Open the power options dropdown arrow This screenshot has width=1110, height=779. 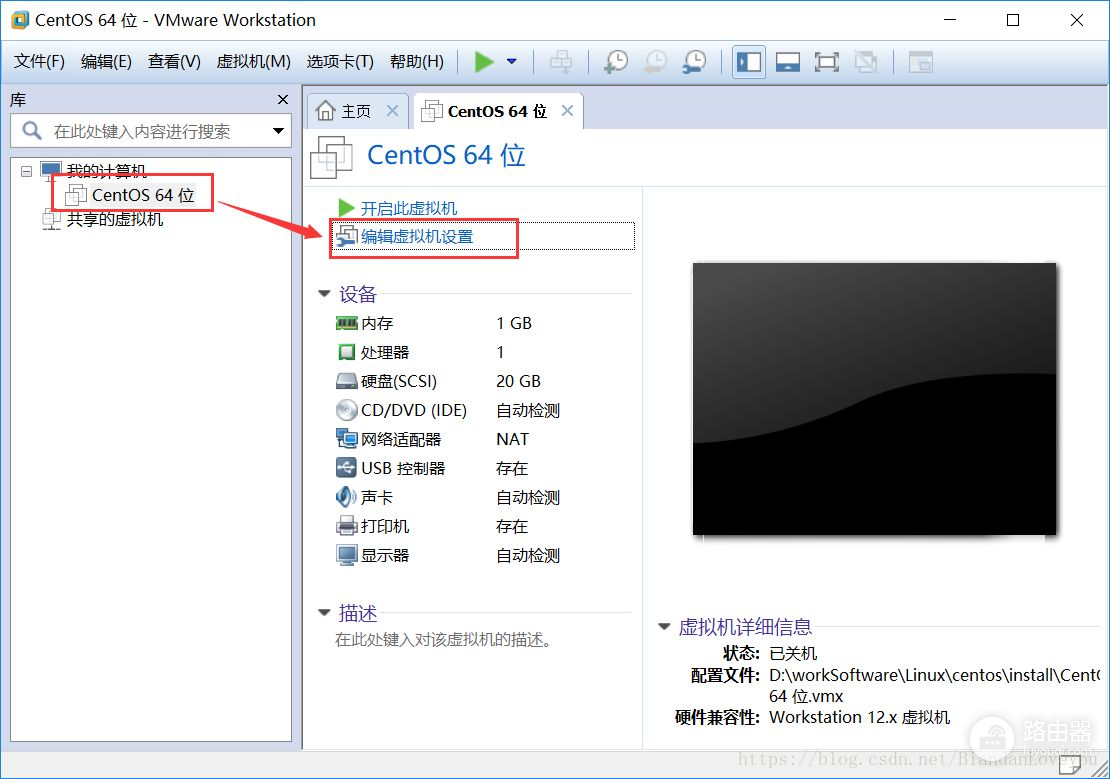(512, 62)
